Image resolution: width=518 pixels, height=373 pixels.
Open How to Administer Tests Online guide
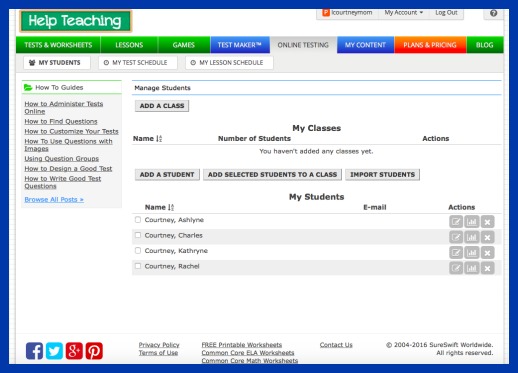point(64,108)
